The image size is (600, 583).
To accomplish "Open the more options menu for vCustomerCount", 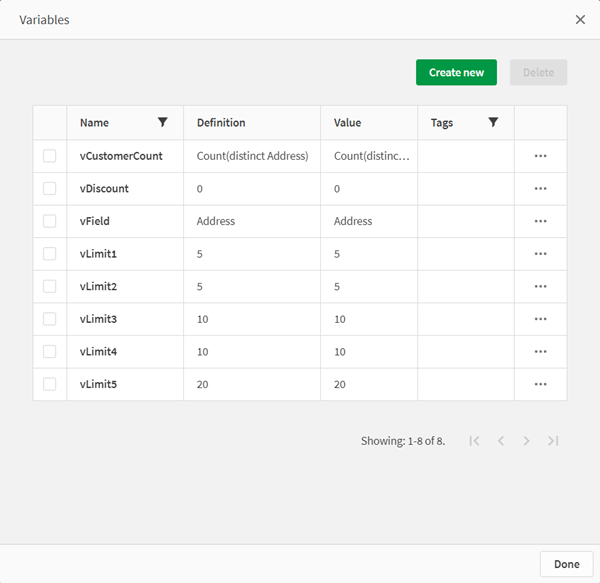I will coord(540,156).
